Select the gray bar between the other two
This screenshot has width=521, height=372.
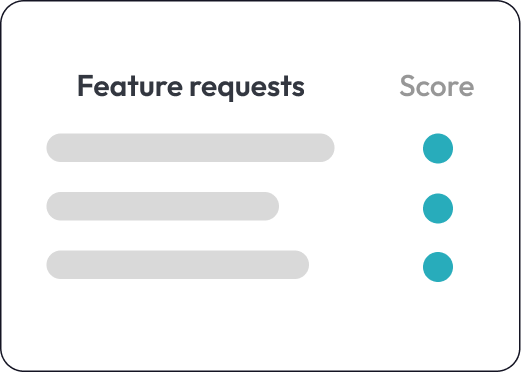[x=163, y=206]
